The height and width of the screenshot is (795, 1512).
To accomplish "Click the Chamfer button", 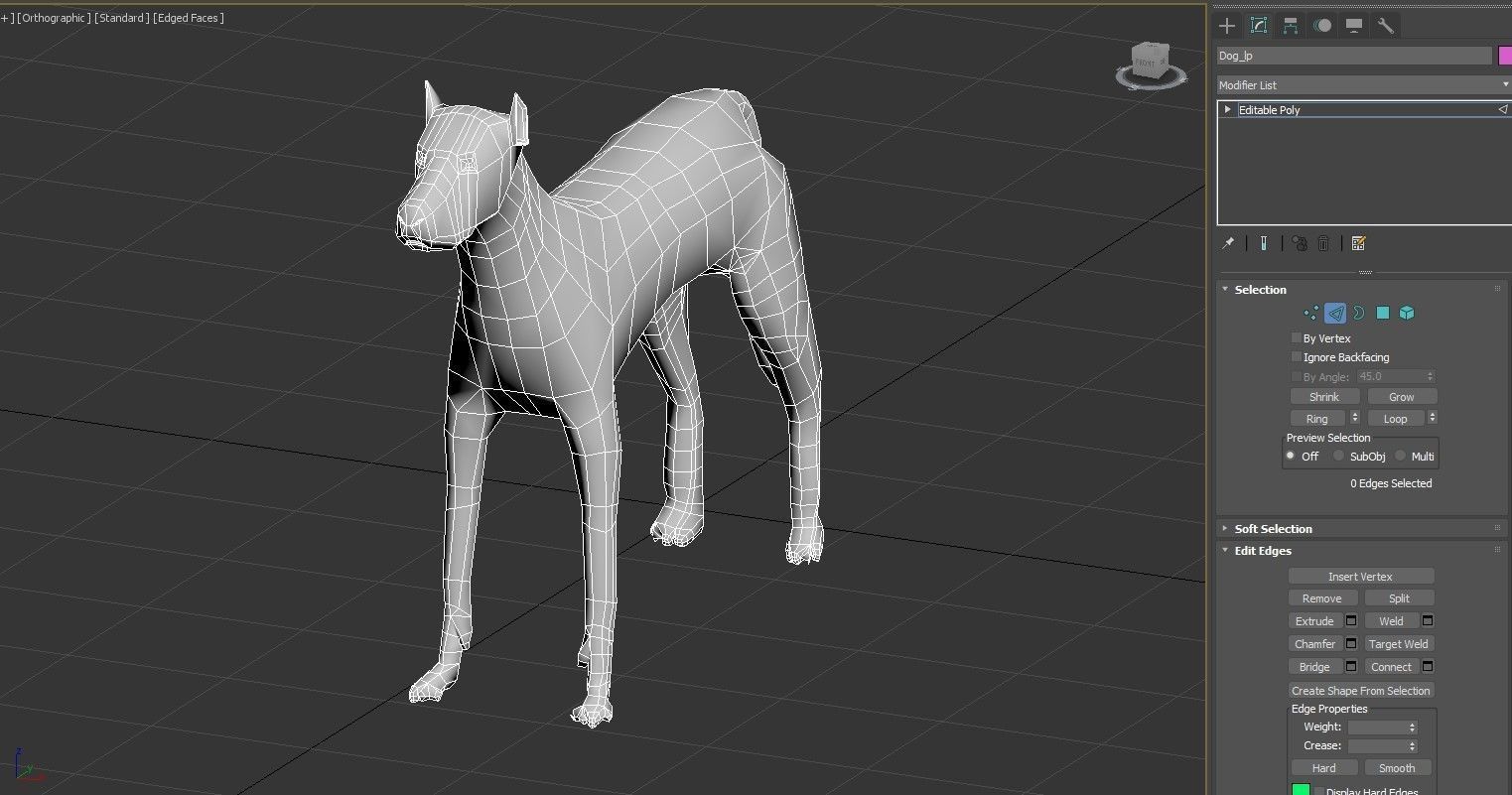I will pos(1315,644).
